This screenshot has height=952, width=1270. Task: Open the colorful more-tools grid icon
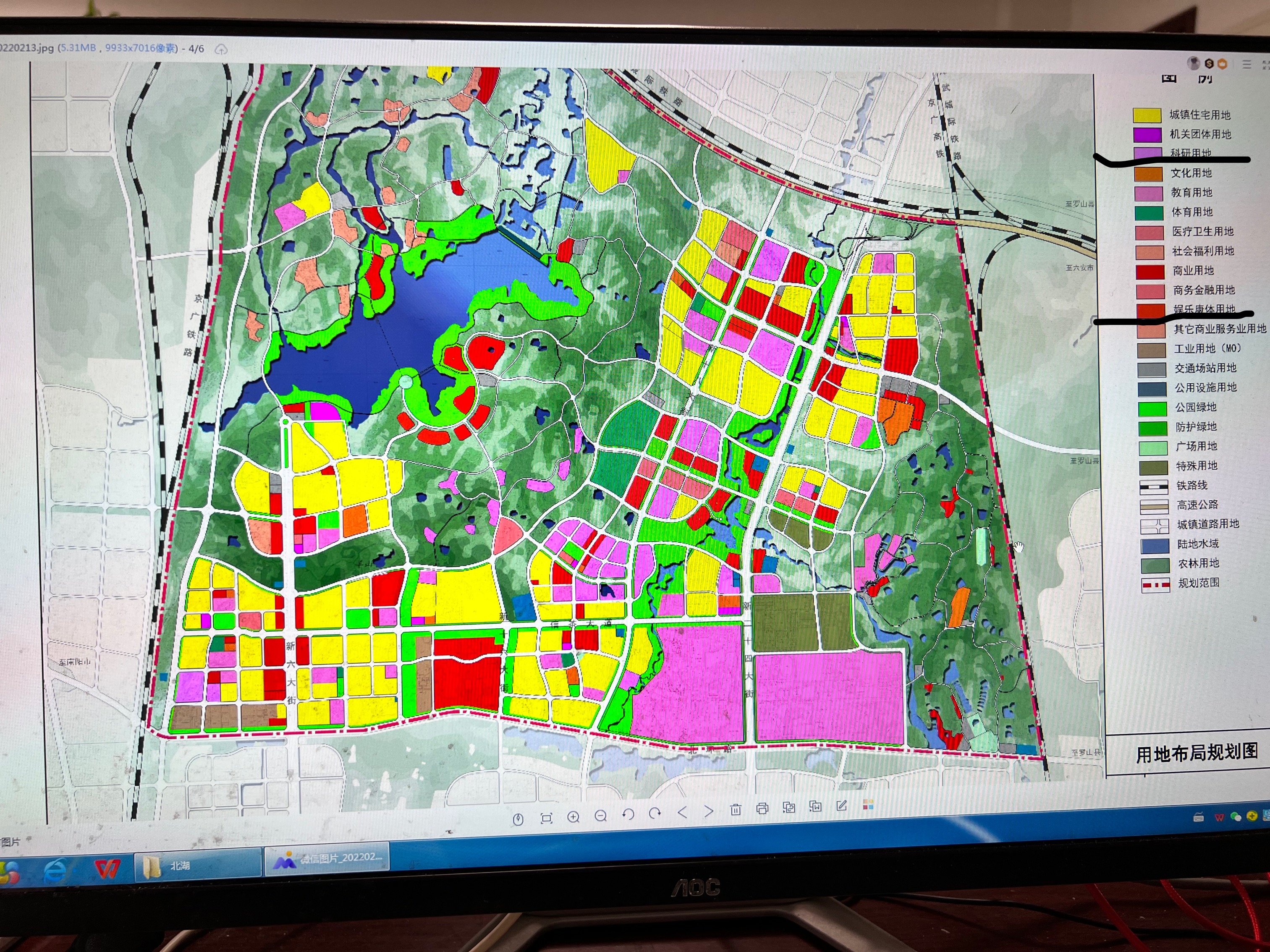point(868,804)
